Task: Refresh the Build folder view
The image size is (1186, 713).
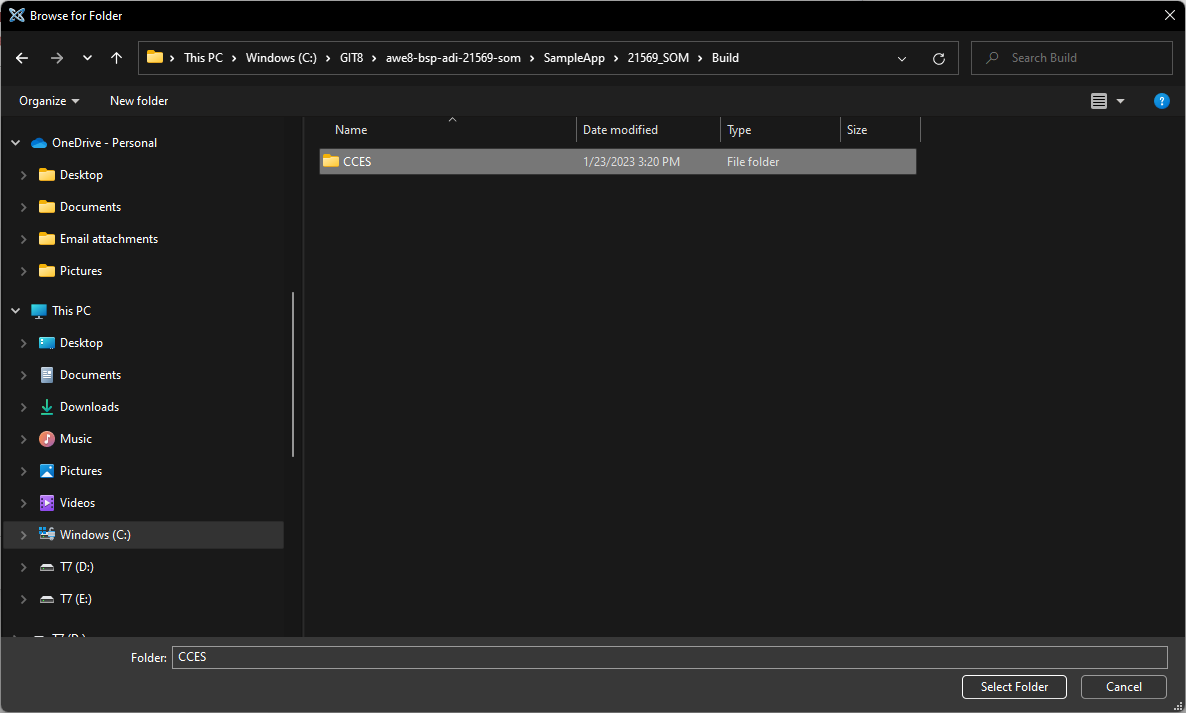Action: point(938,58)
